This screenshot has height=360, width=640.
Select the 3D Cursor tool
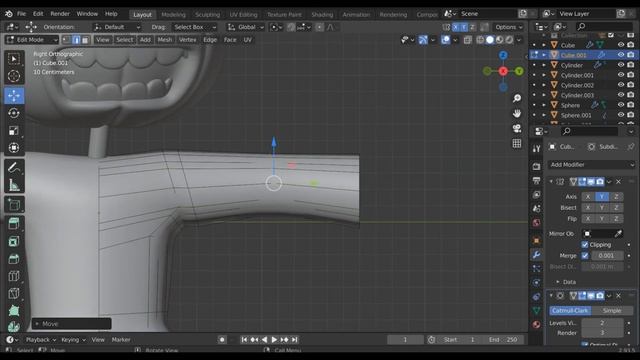coord(14,76)
